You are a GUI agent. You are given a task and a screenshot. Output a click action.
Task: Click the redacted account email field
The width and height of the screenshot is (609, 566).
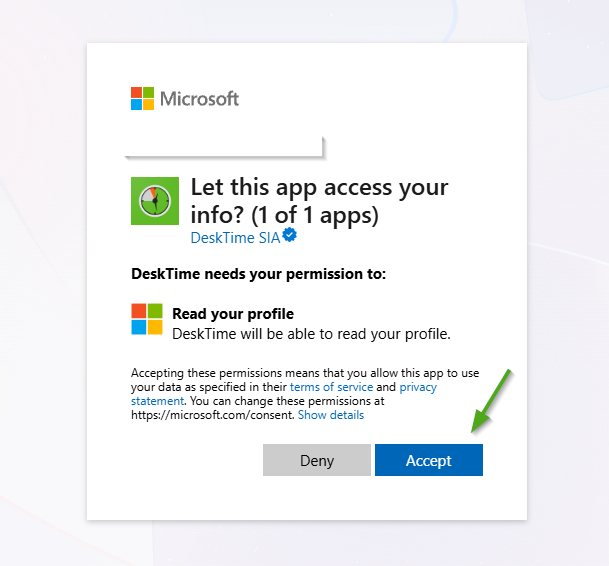coord(224,146)
